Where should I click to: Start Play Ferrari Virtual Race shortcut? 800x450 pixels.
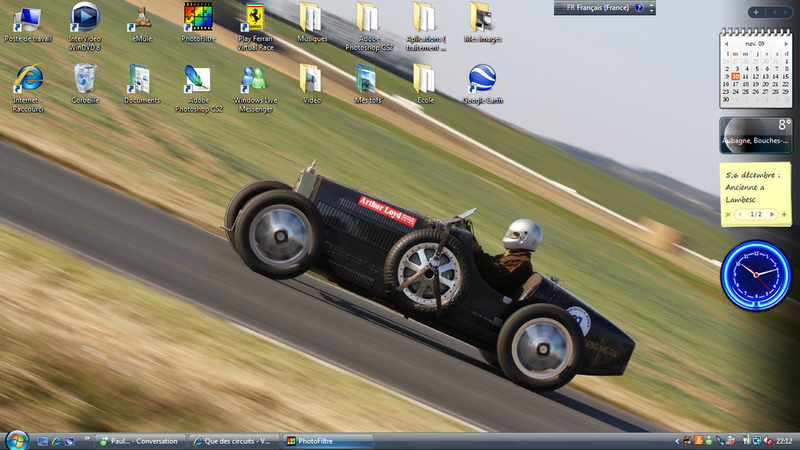[255, 27]
